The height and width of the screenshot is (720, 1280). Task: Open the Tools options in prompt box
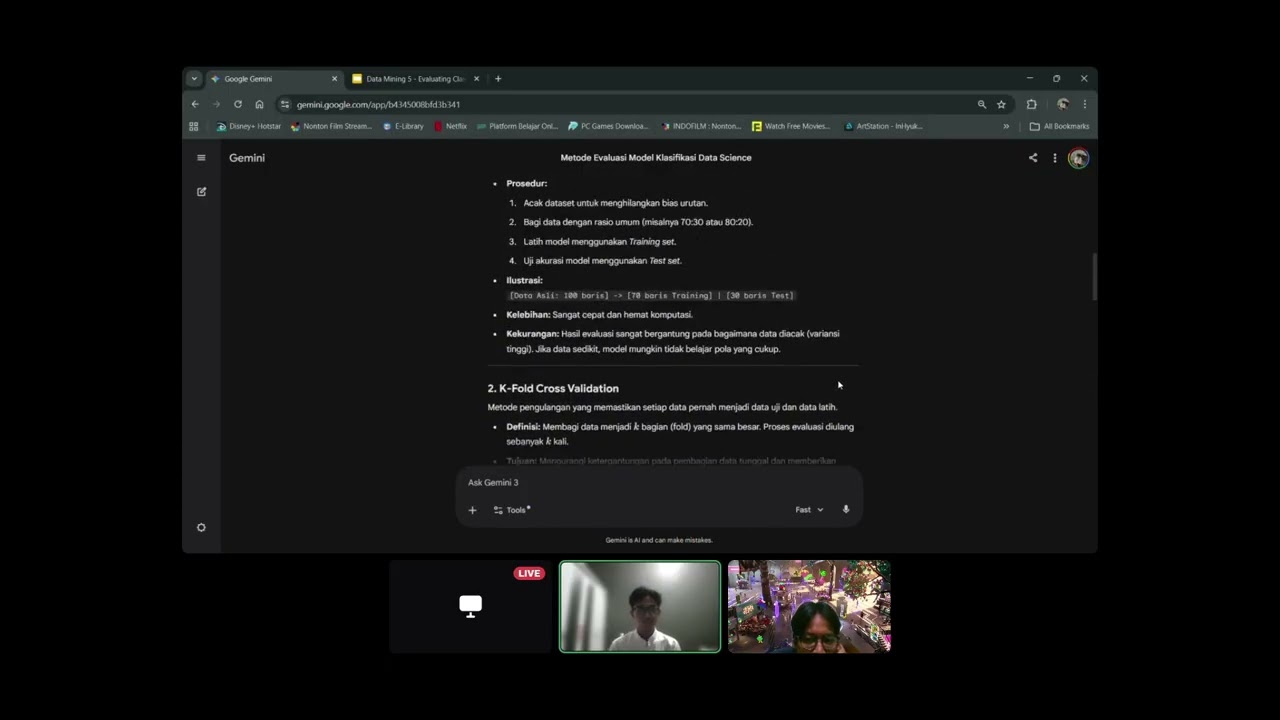pyautogui.click(x=512, y=510)
